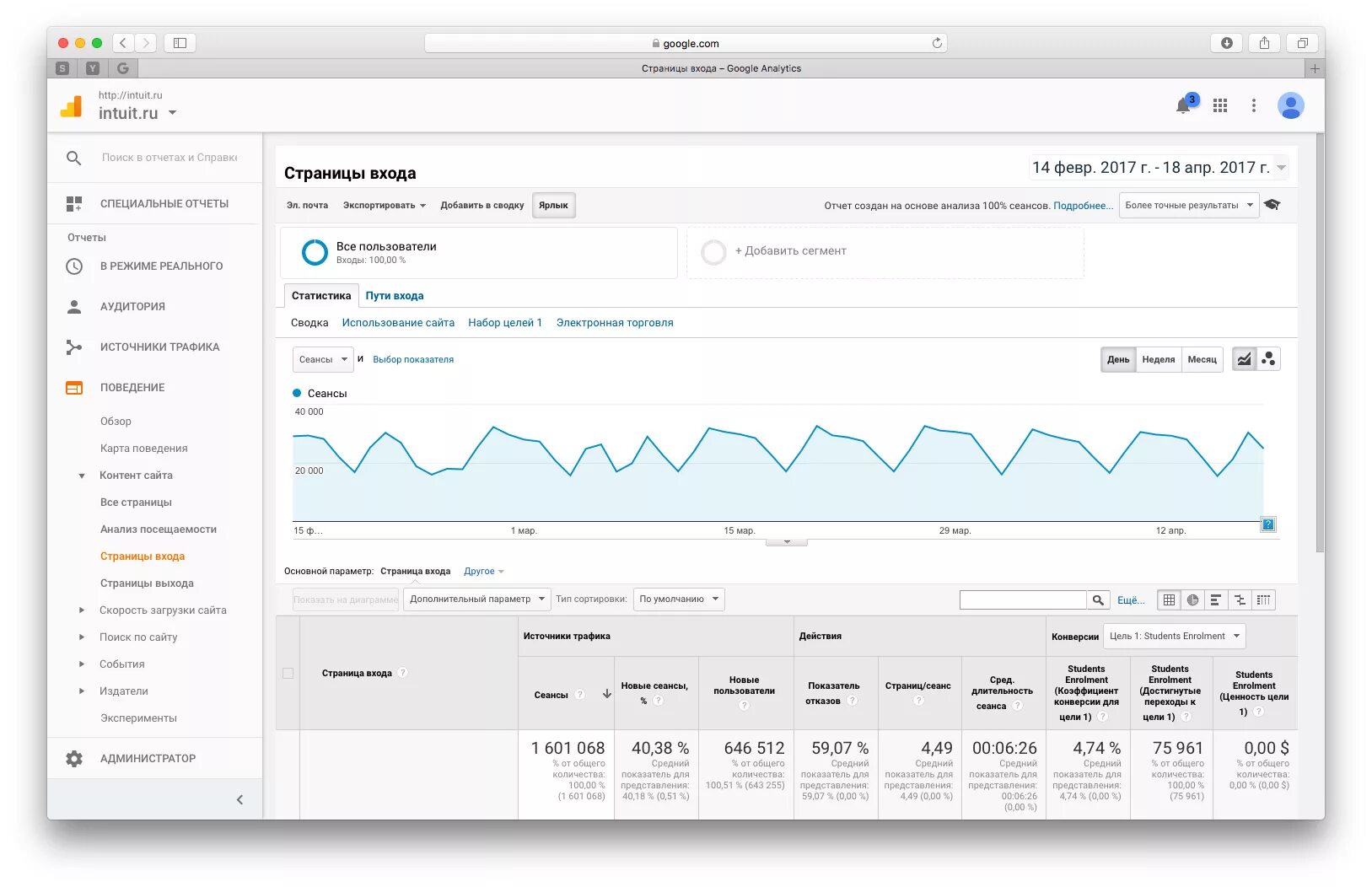The width and height of the screenshot is (1372, 887).
Task: Click the Google Analytics logo
Action: [x=72, y=106]
